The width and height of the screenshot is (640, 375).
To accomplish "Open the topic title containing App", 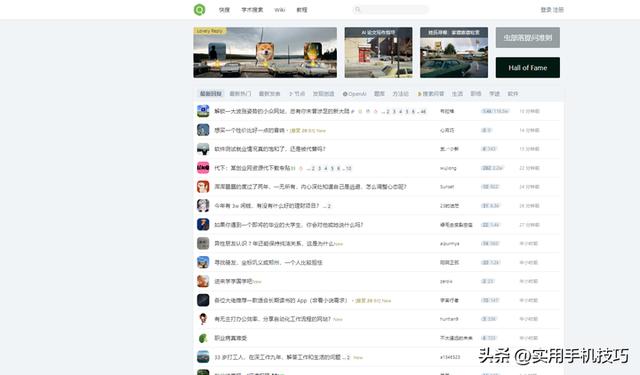I will [x=281, y=300].
